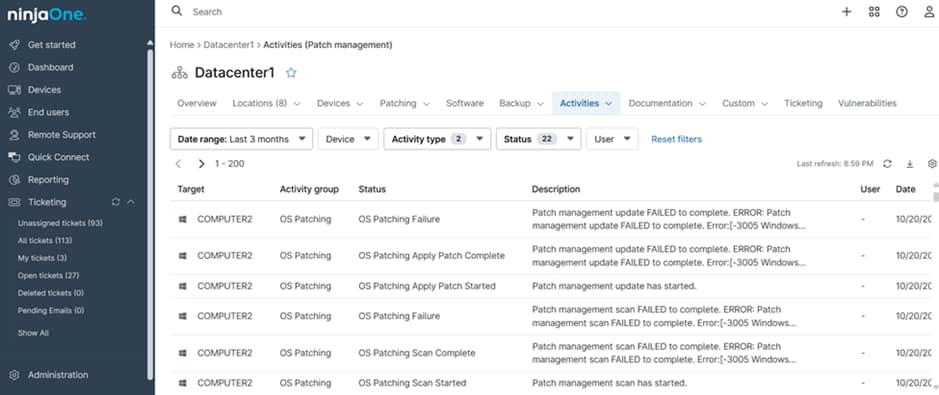Click Windows icon on OS Patching Apply Patch Started row

[x=183, y=286]
